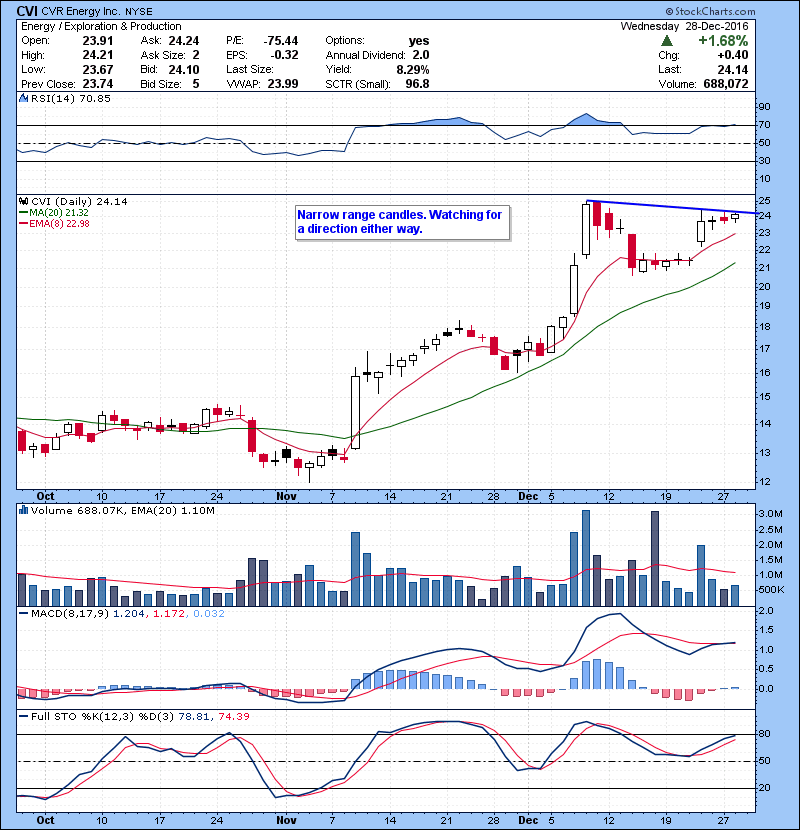Click the VWAP value 23.99
Screen dimensions: 800x830
pos(283,84)
